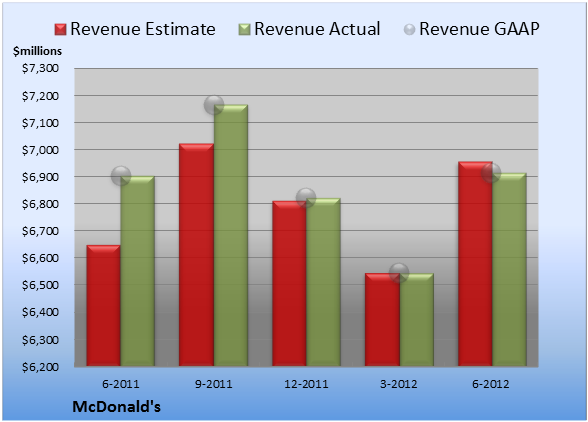This screenshot has width=588, height=422.
Task: Select the 'Revenue Estimate' legend label
Action: [x=143, y=29]
